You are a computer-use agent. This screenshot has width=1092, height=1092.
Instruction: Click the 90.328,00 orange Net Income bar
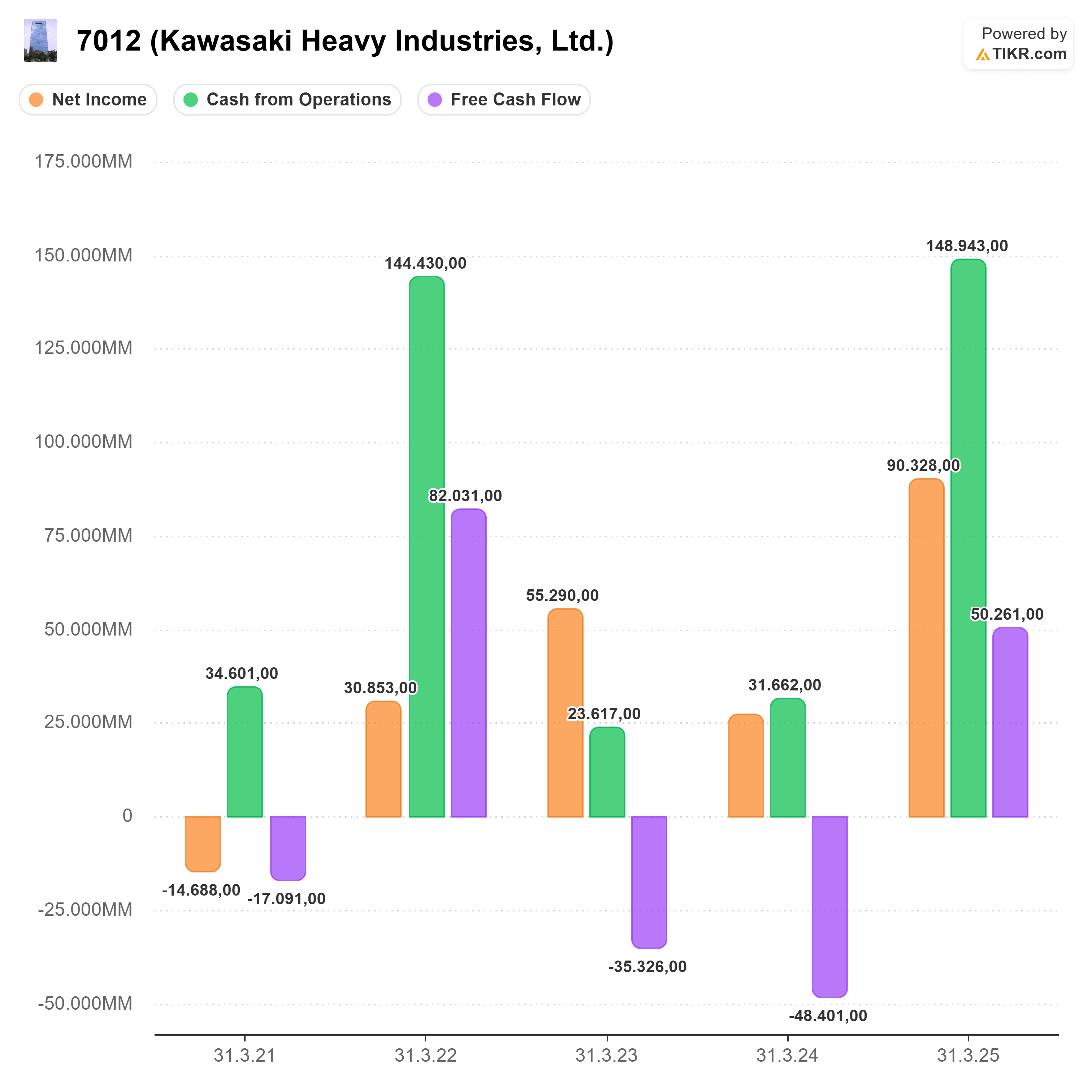pos(926,647)
